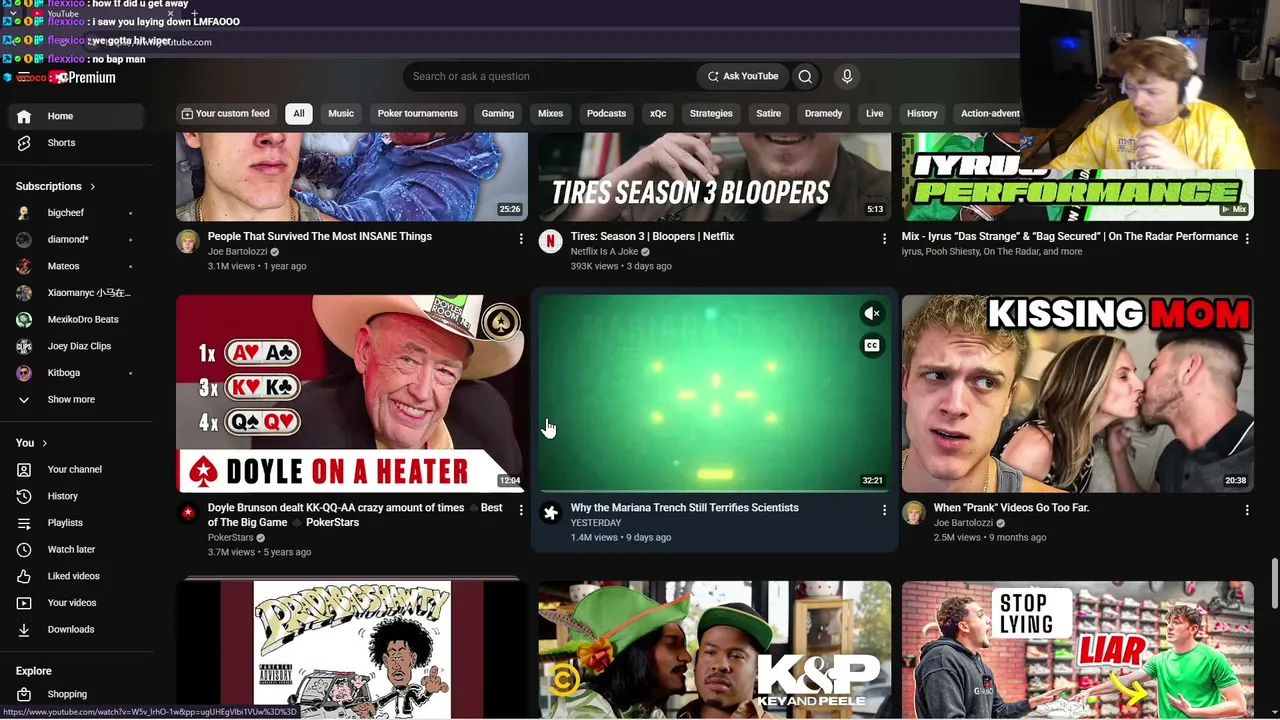Click the Netflix Is A Joke channel avatar
Viewport: 1280px width, 720px height.
pos(551,241)
